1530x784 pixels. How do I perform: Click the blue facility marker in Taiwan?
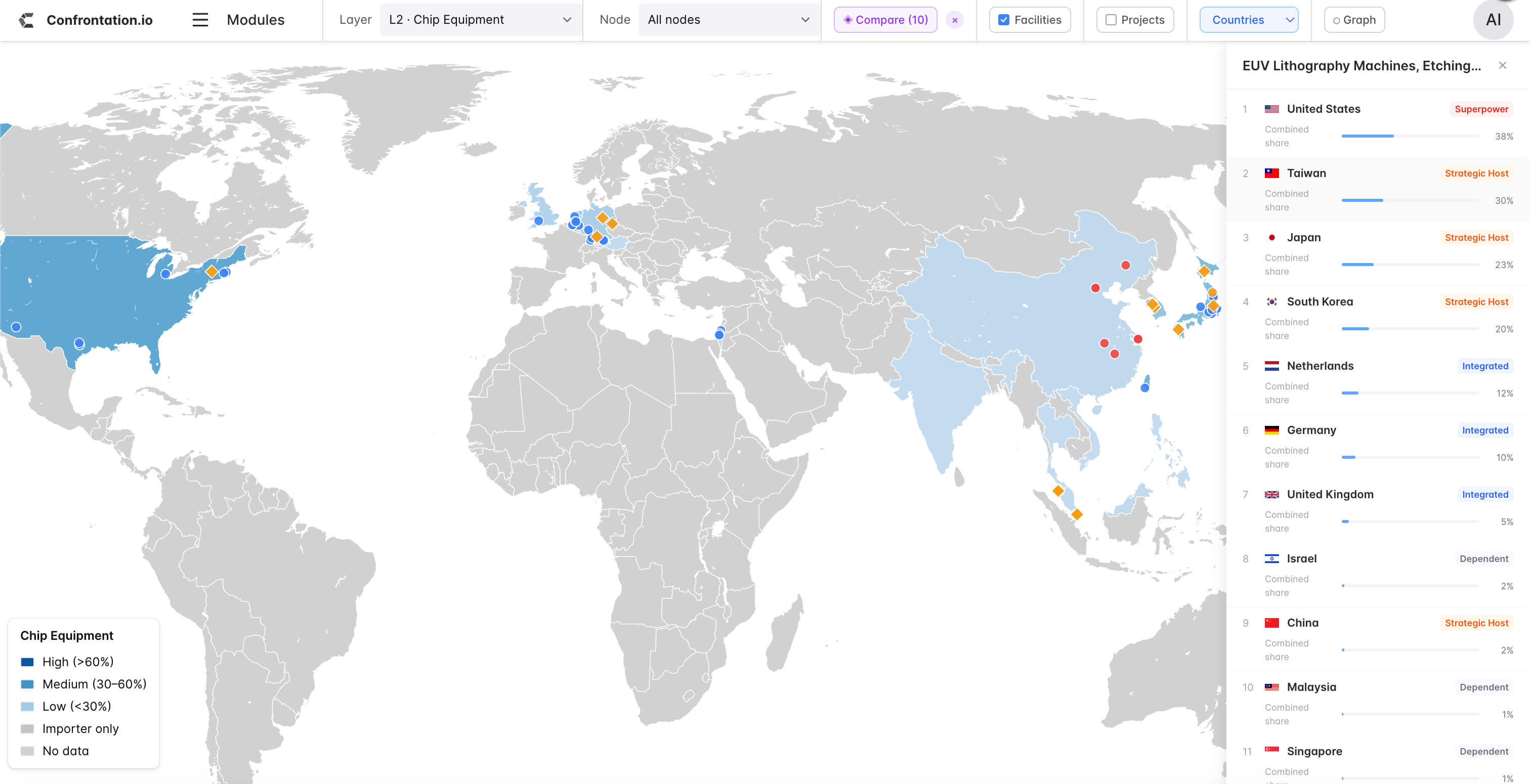coord(1144,388)
